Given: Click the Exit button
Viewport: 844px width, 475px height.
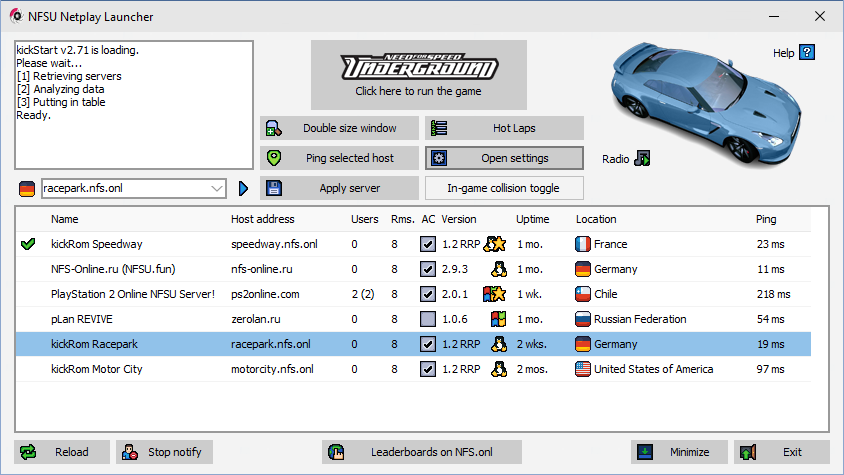Looking at the screenshot, I should [x=782, y=452].
